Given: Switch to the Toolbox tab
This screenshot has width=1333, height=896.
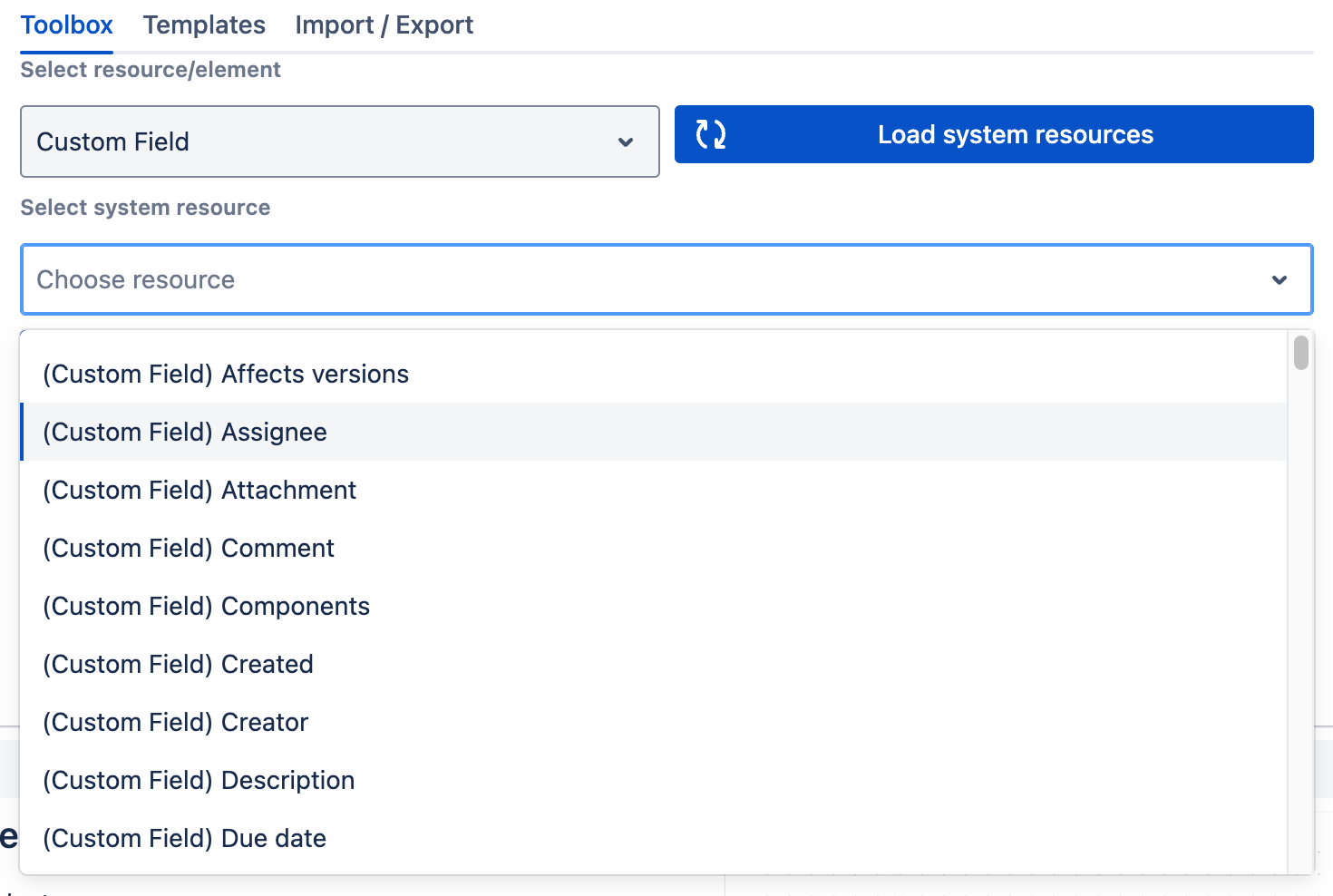Looking at the screenshot, I should [x=66, y=25].
